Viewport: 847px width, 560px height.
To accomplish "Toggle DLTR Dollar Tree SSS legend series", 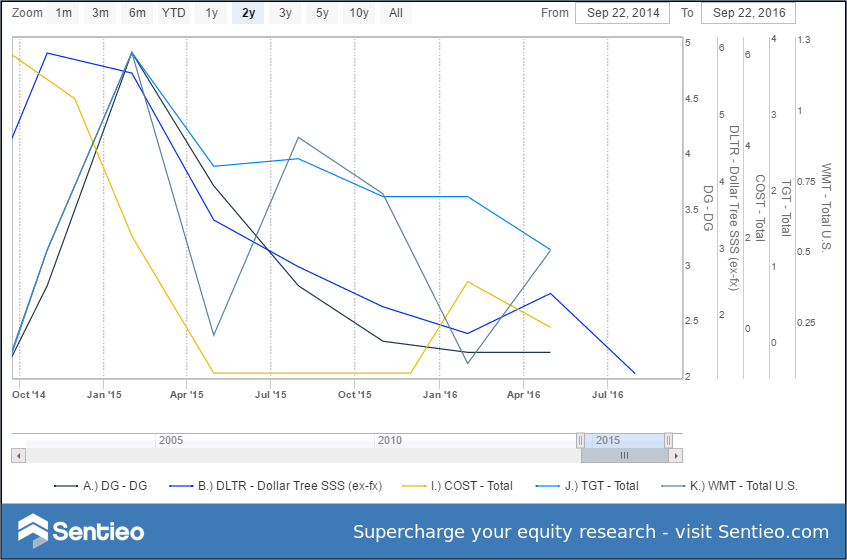I will [275, 486].
